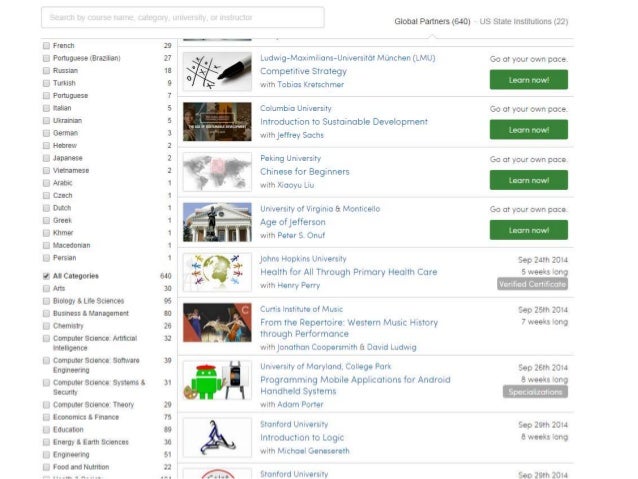The width and height of the screenshot is (638, 479).
Task: Check the Energy & Earth Sciences filter
Action: click(x=46, y=442)
